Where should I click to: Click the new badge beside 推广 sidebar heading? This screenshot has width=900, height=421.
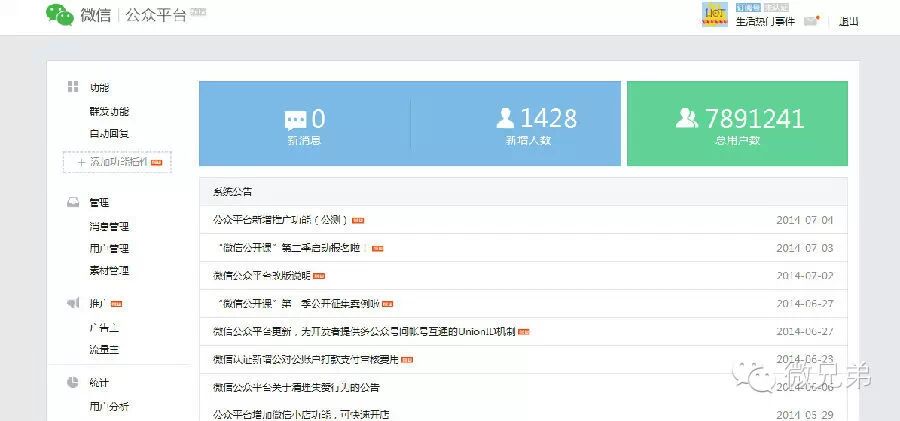[x=117, y=303]
